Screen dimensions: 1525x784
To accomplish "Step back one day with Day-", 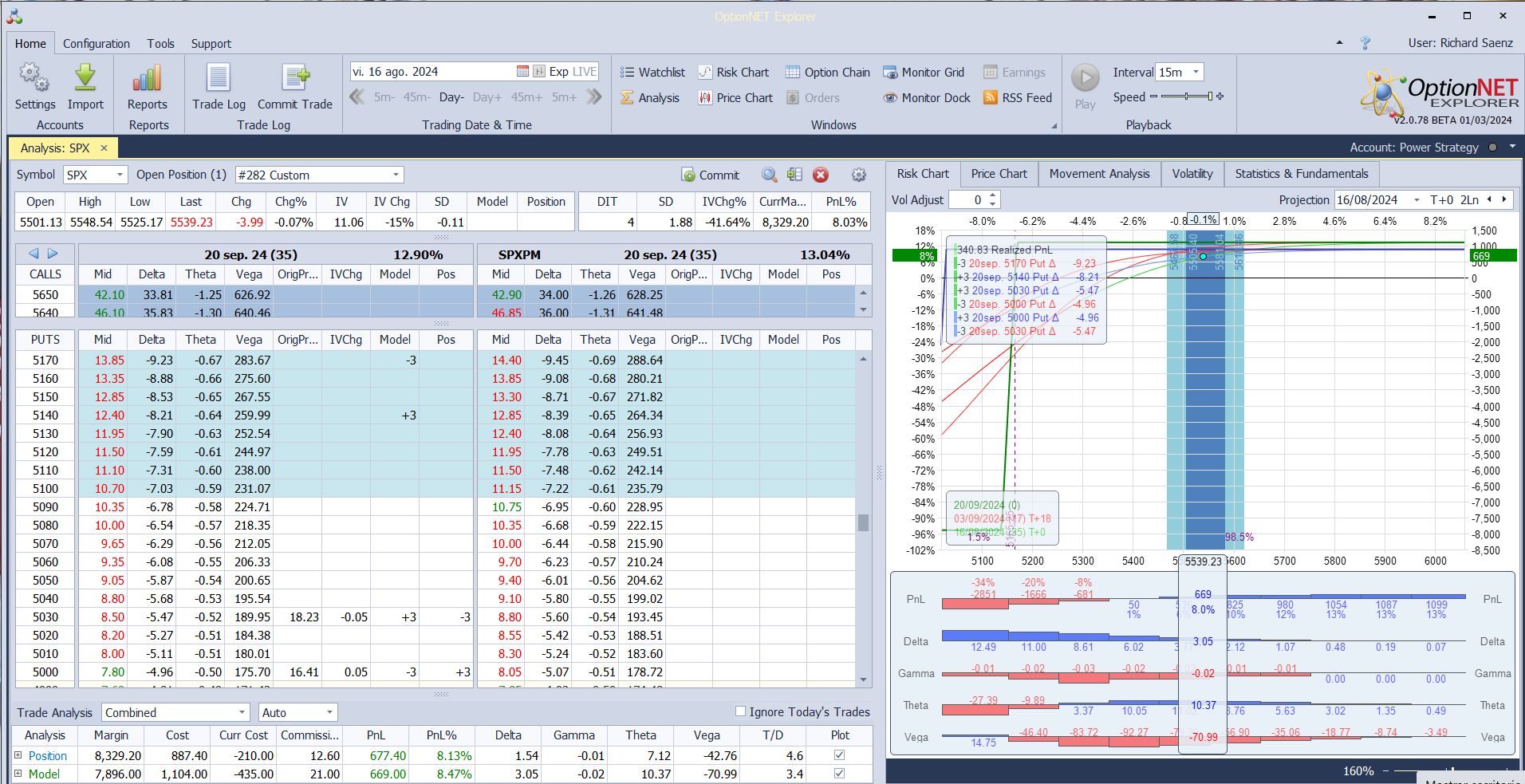I will click(x=451, y=97).
